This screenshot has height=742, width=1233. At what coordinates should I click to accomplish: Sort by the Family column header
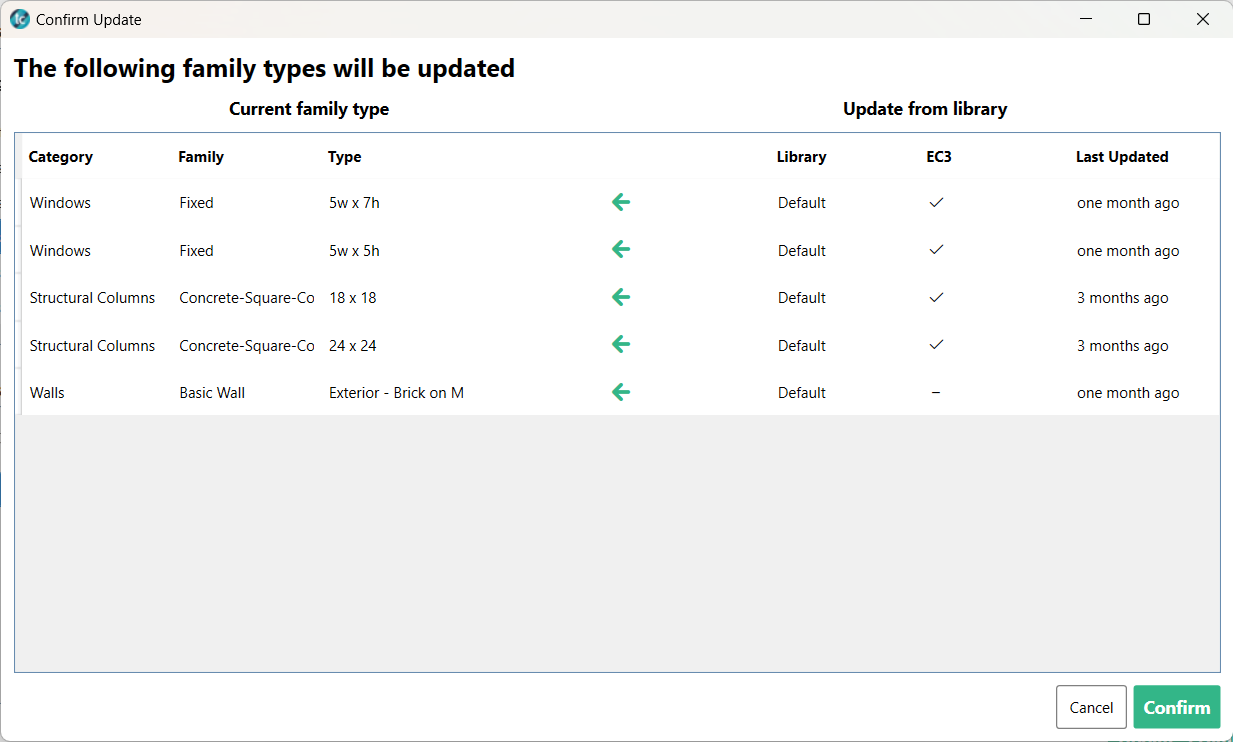pos(201,157)
